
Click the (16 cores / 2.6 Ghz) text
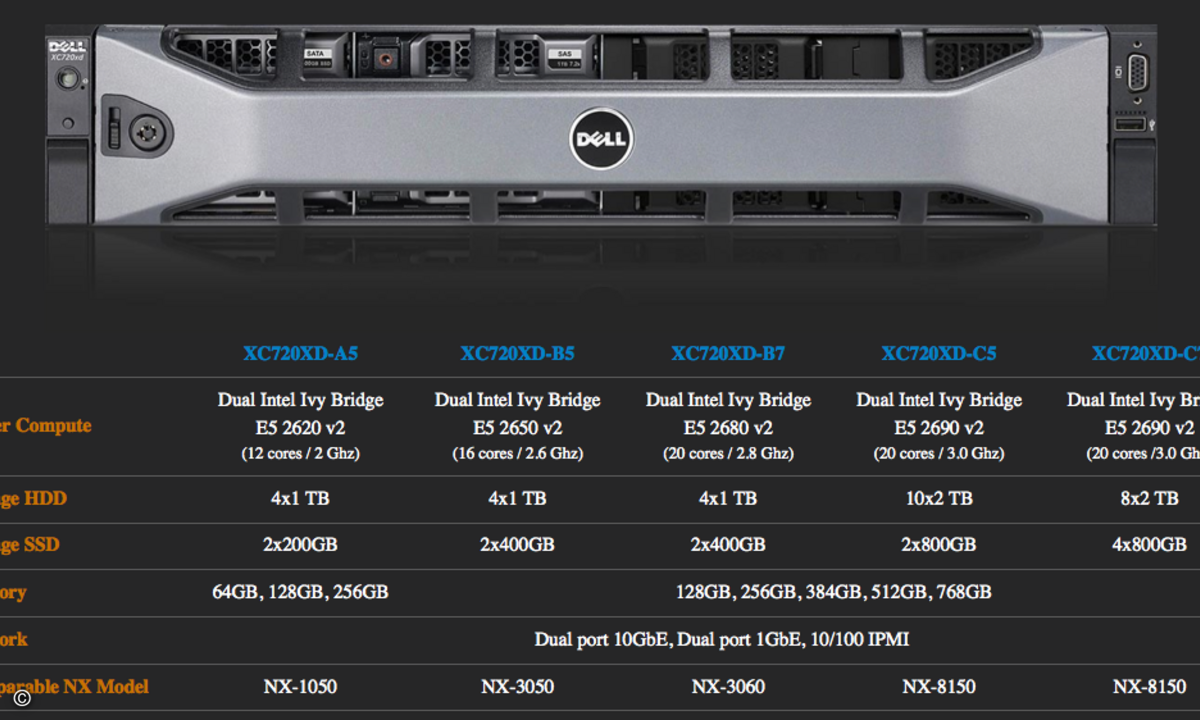[x=517, y=453]
